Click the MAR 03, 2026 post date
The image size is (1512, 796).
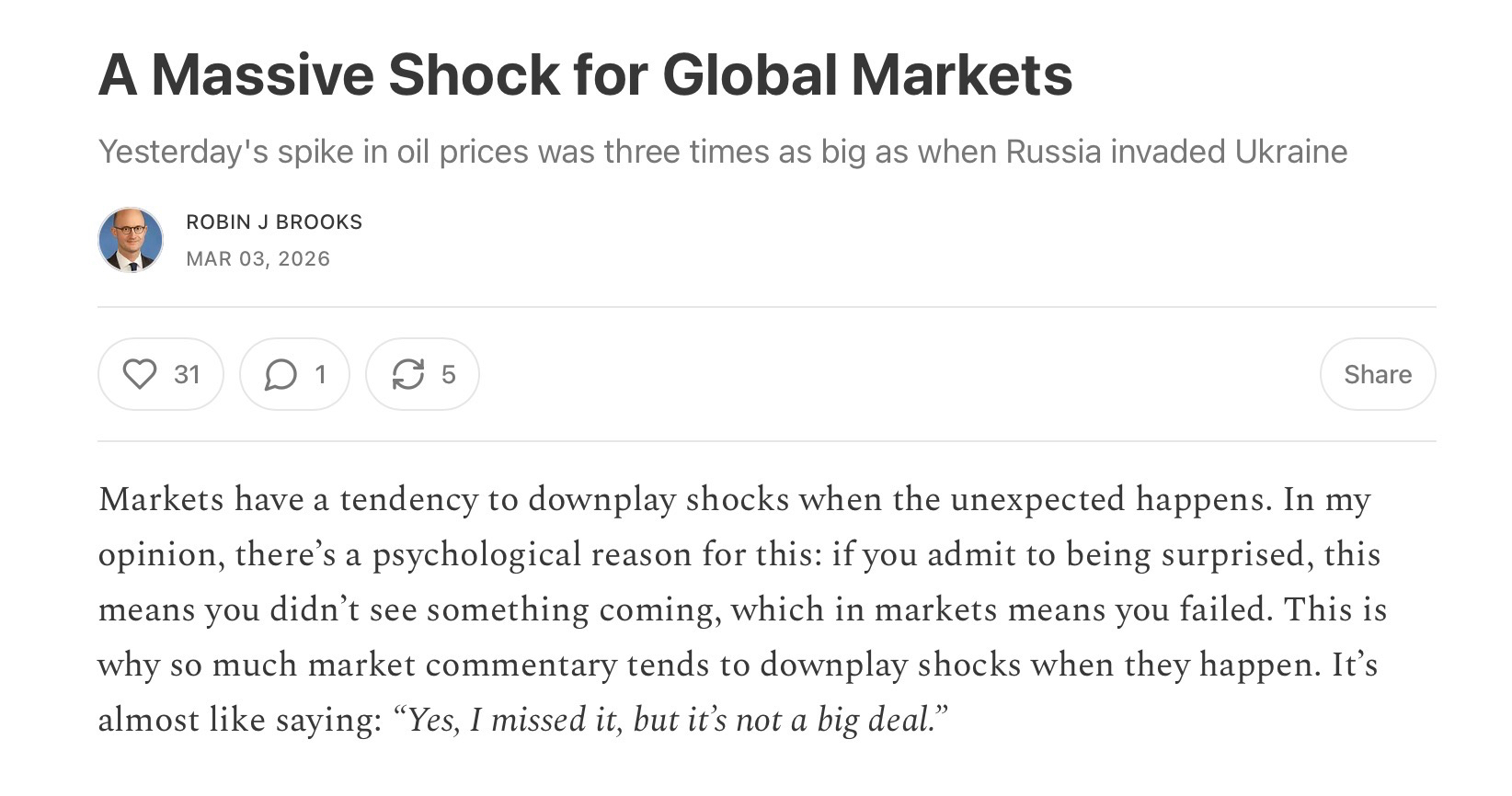[x=258, y=259]
